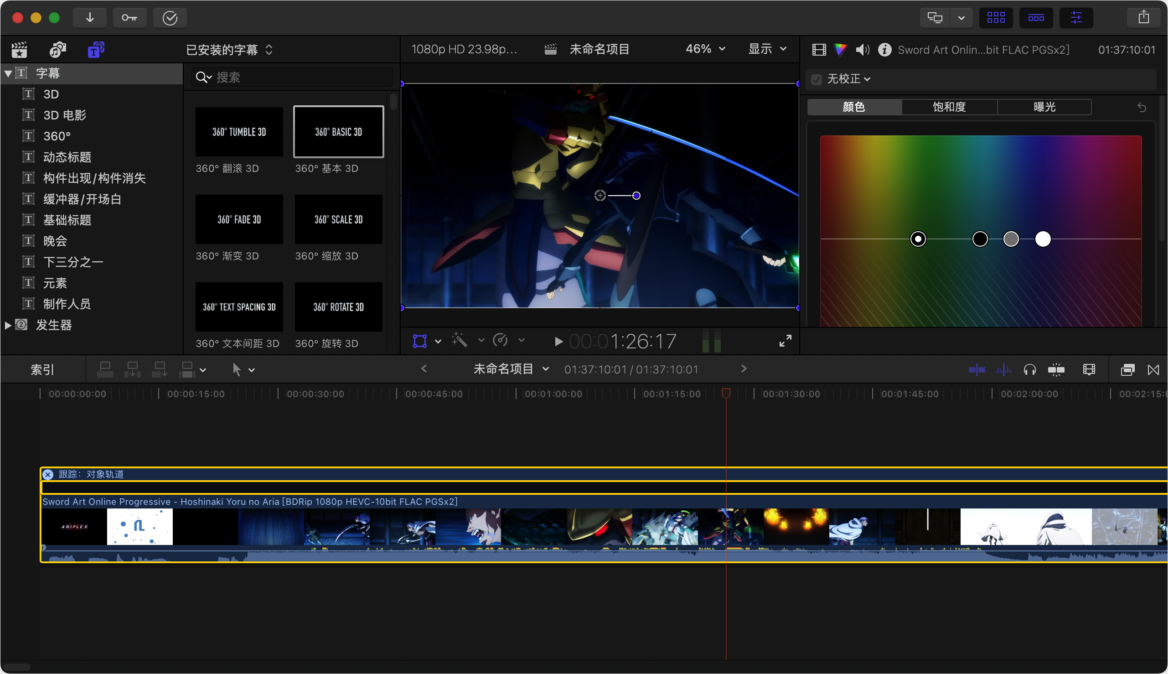
Task: Go back in timeline history
Action: (x=424, y=369)
